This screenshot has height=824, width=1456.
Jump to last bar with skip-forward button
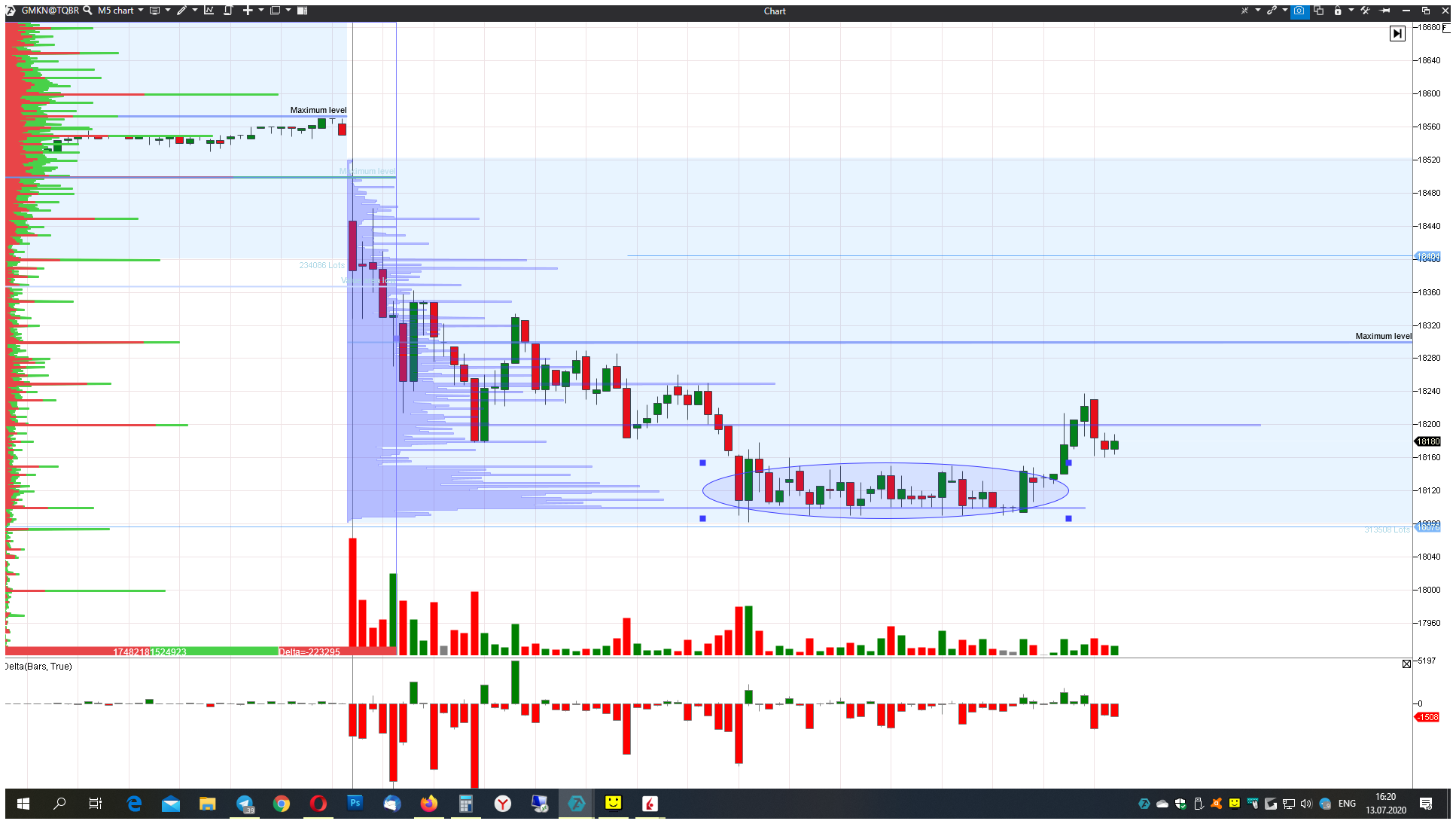[x=1397, y=33]
